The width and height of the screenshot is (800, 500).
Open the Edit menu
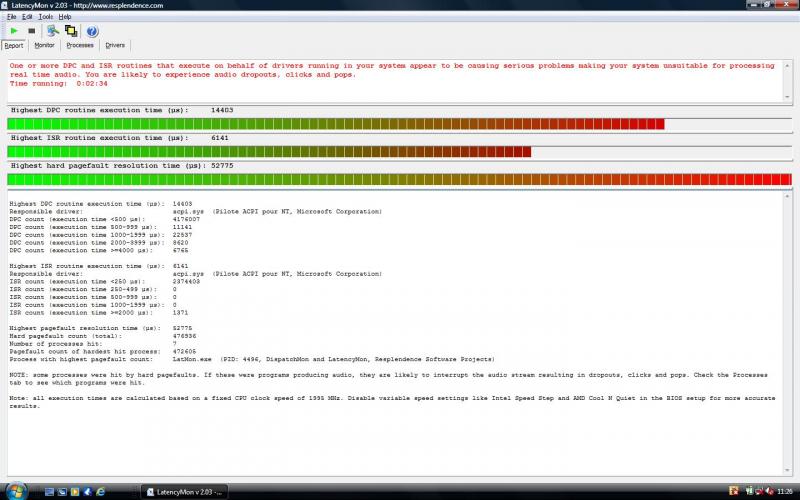click(x=27, y=17)
